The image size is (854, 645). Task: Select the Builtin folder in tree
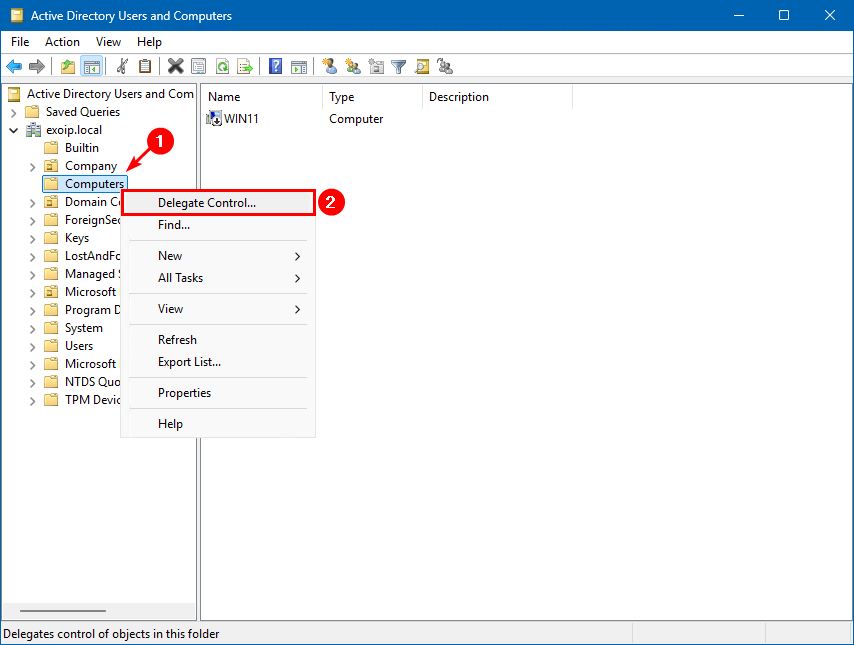[81, 148]
